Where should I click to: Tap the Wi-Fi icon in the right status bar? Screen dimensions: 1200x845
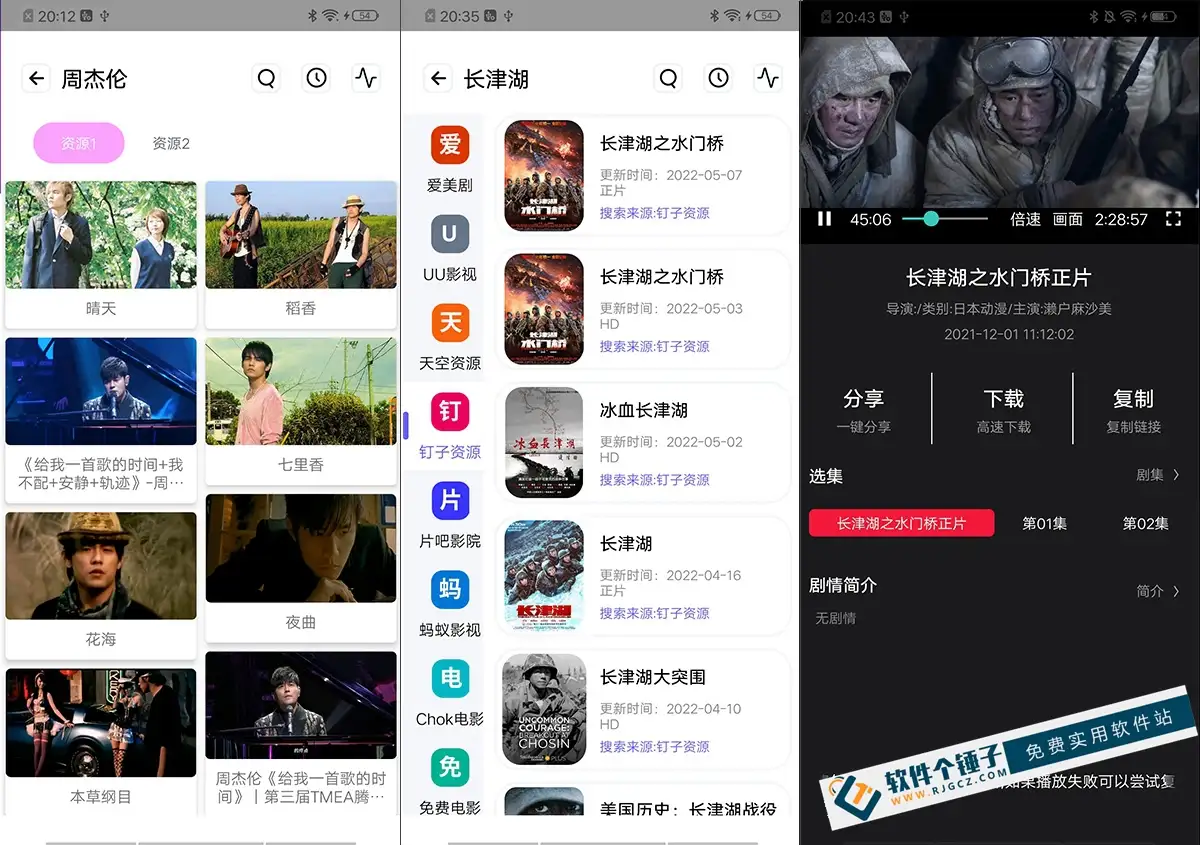(1129, 16)
